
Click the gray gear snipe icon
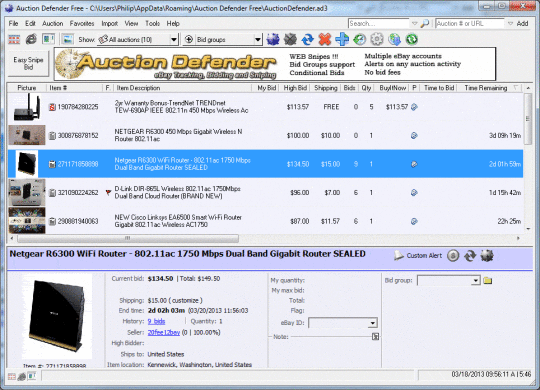(x=290, y=39)
